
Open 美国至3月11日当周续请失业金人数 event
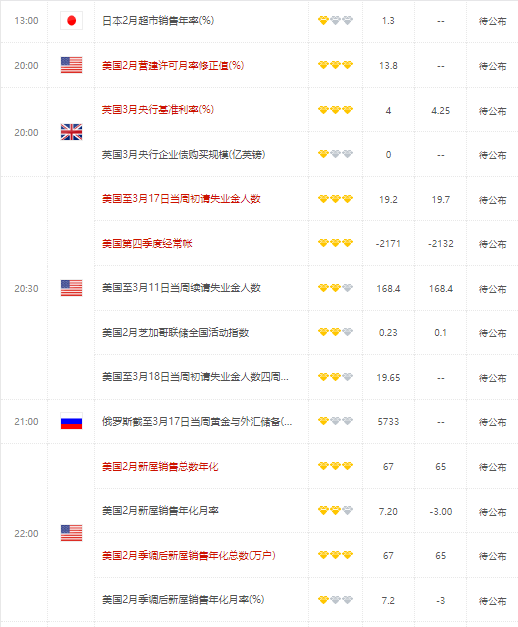[x=181, y=288]
